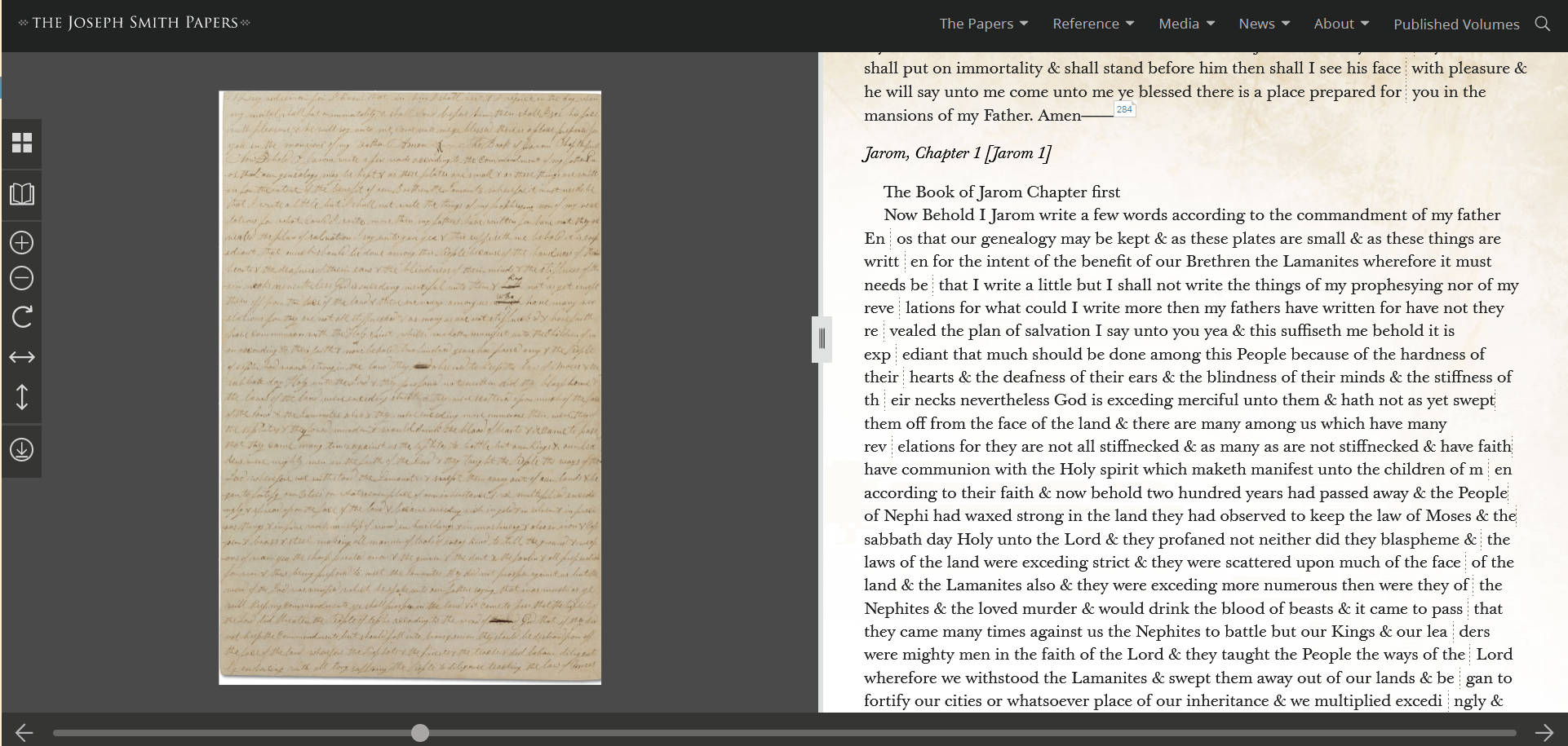The width and height of the screenshot is (1568, 746).
Task: Switch to two-page book view
Action: click(22, 195)
